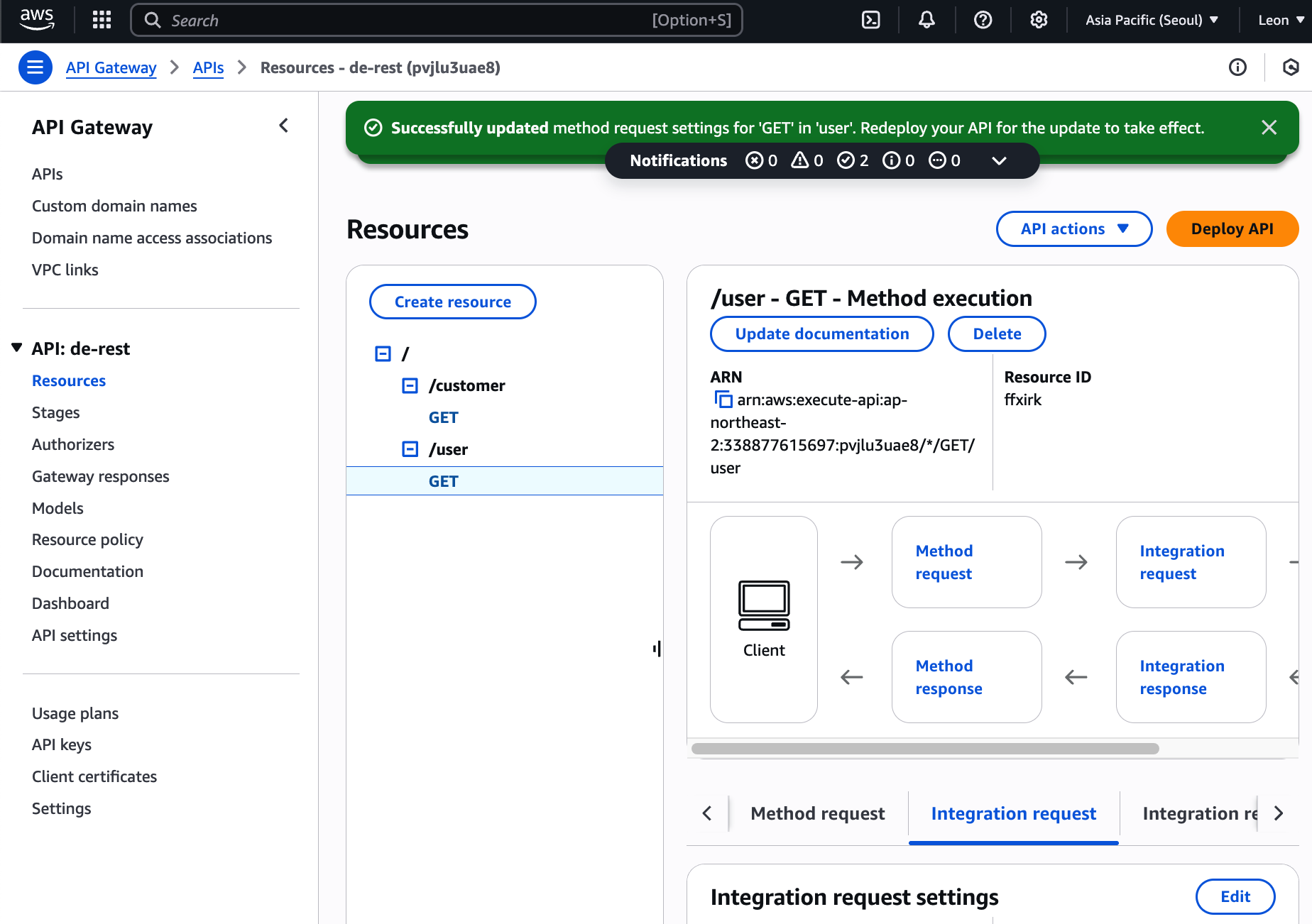Open the notifications bell
Screen dimensions: 1312x924
pyautogui.click(x=926, y=20)
